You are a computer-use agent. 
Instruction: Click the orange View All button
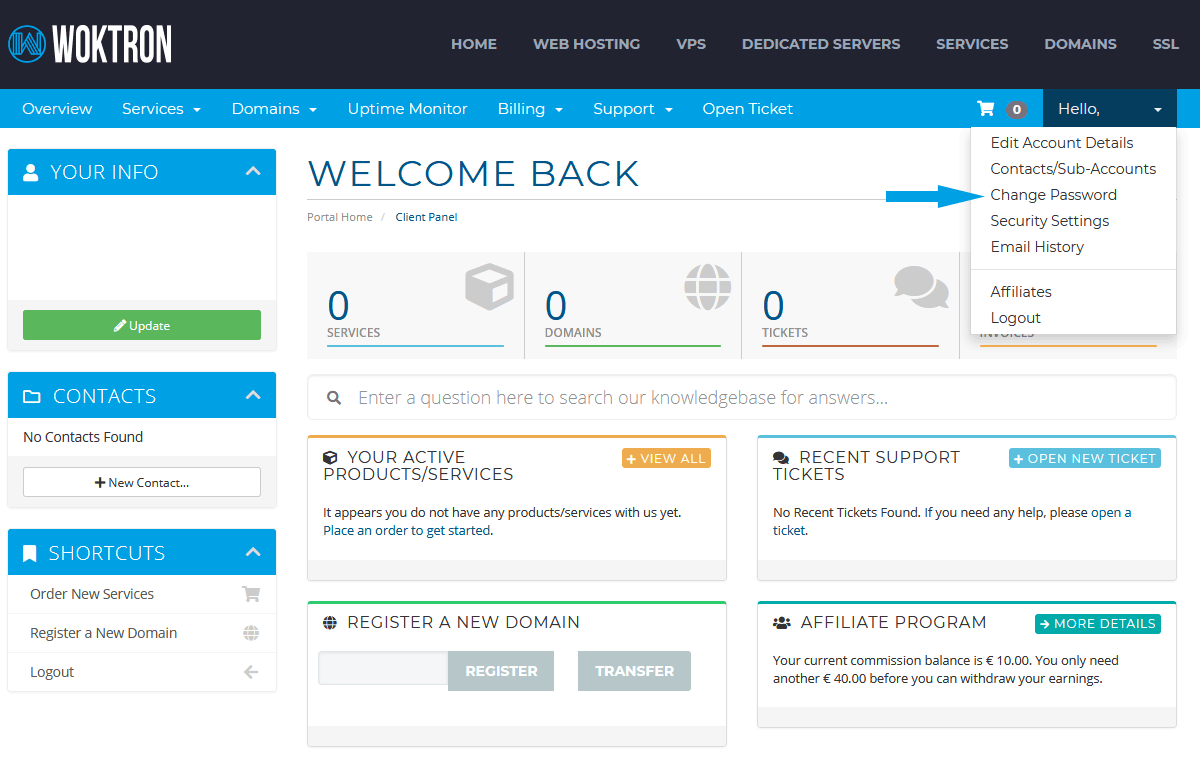pos(666,458)
